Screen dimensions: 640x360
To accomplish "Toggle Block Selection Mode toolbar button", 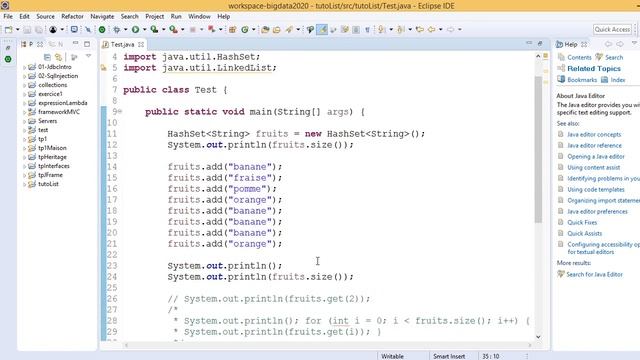I will coord(356,29).
